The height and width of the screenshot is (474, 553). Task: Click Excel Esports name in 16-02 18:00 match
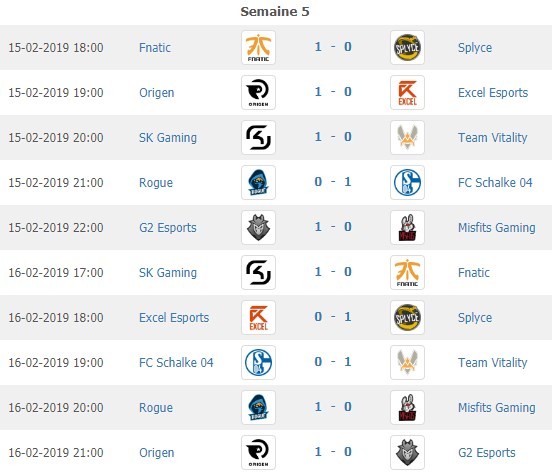coord(174,318)
